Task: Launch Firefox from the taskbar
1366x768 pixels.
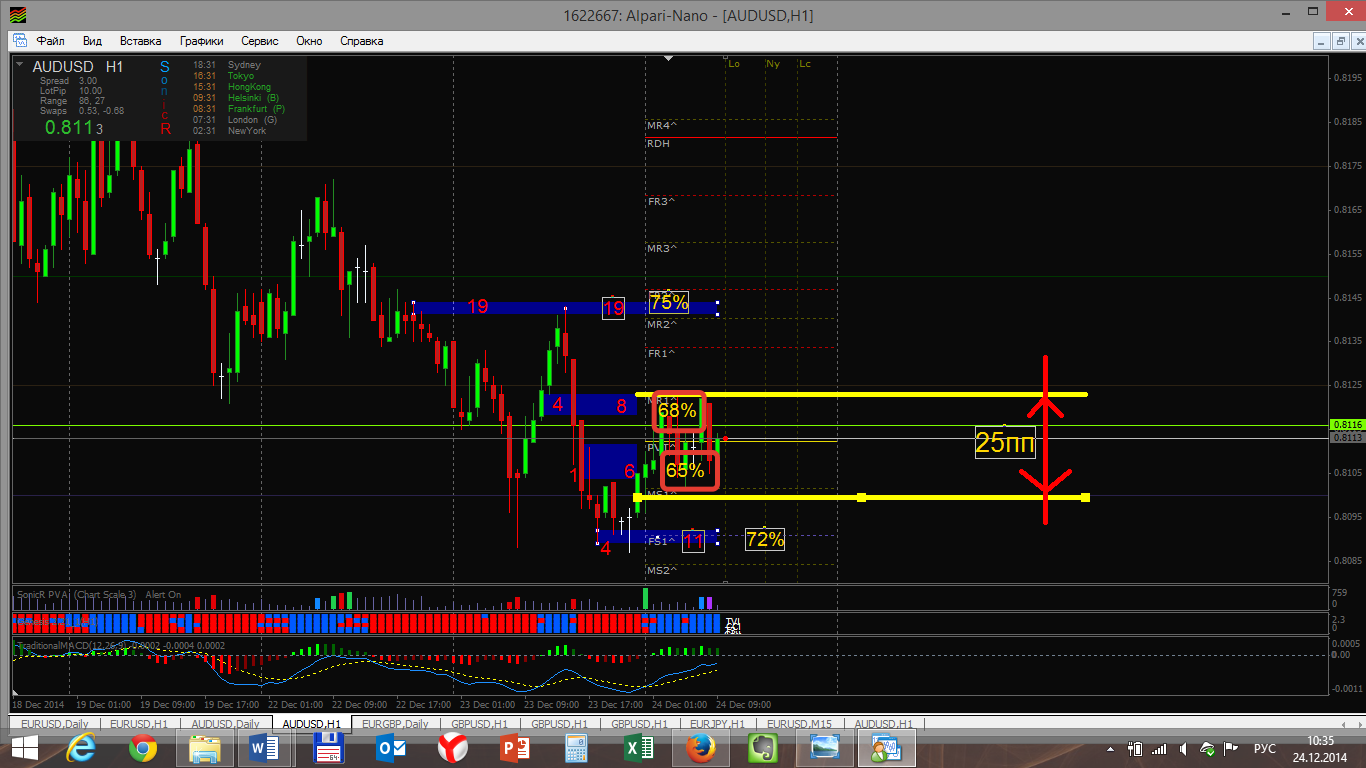Action: coord(700,748)
